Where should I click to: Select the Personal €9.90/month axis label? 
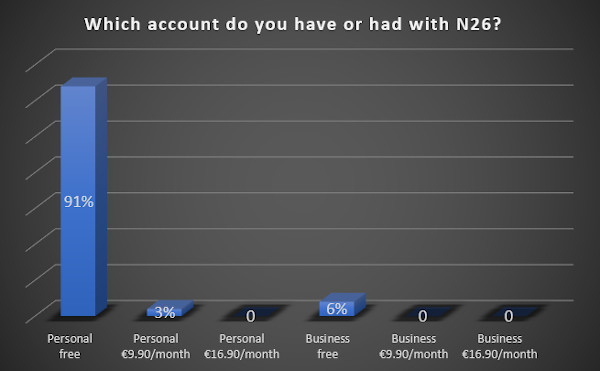156,346
